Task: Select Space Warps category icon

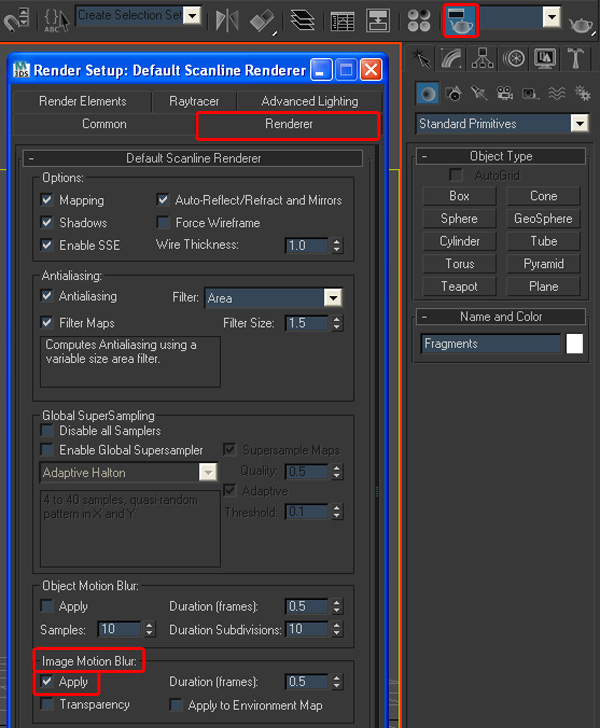Action: 556,94
